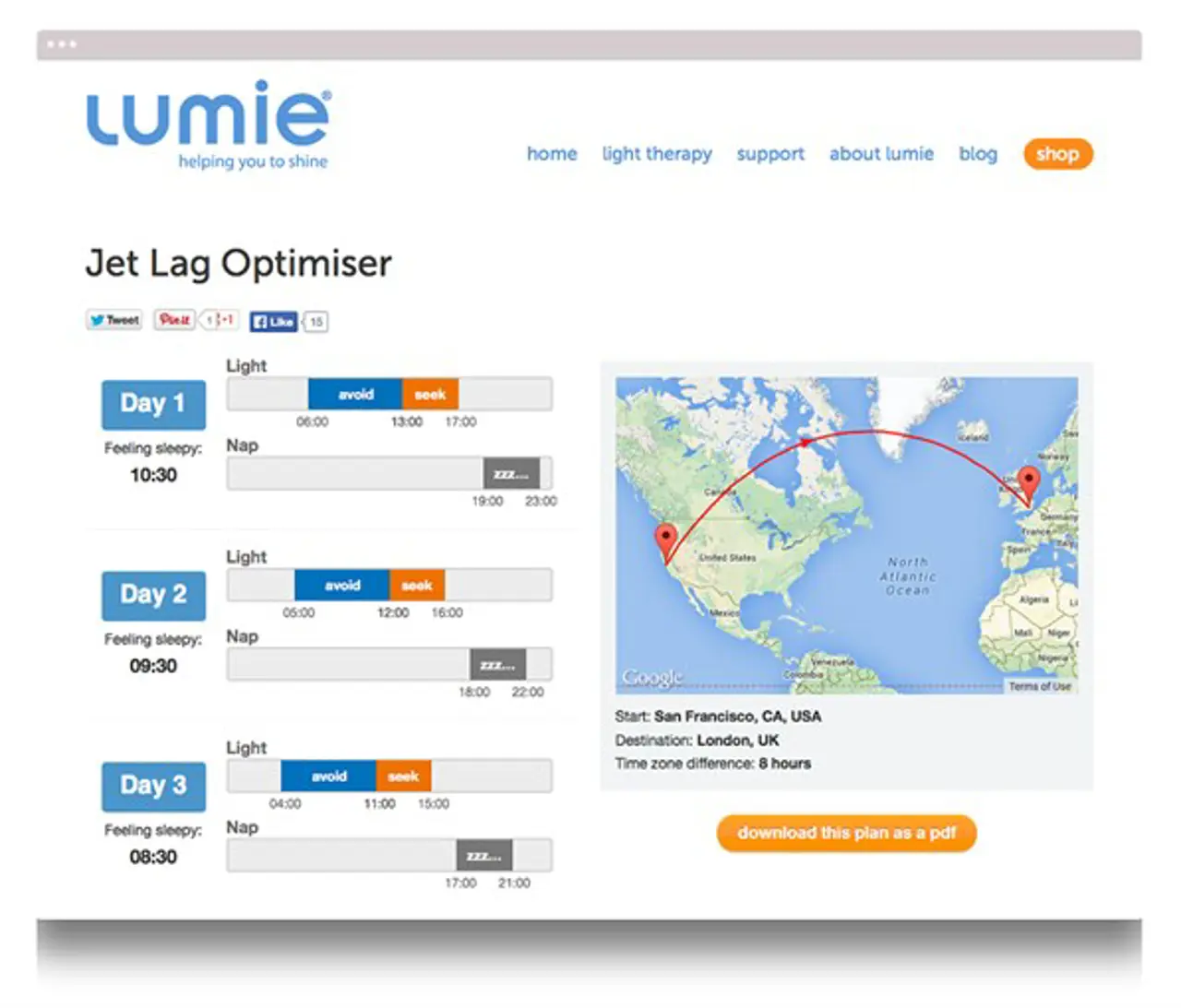Open the light therapy menu
Image resolution: width=1181 pixels, height=1008 pixels.
[x=656, y=154]
